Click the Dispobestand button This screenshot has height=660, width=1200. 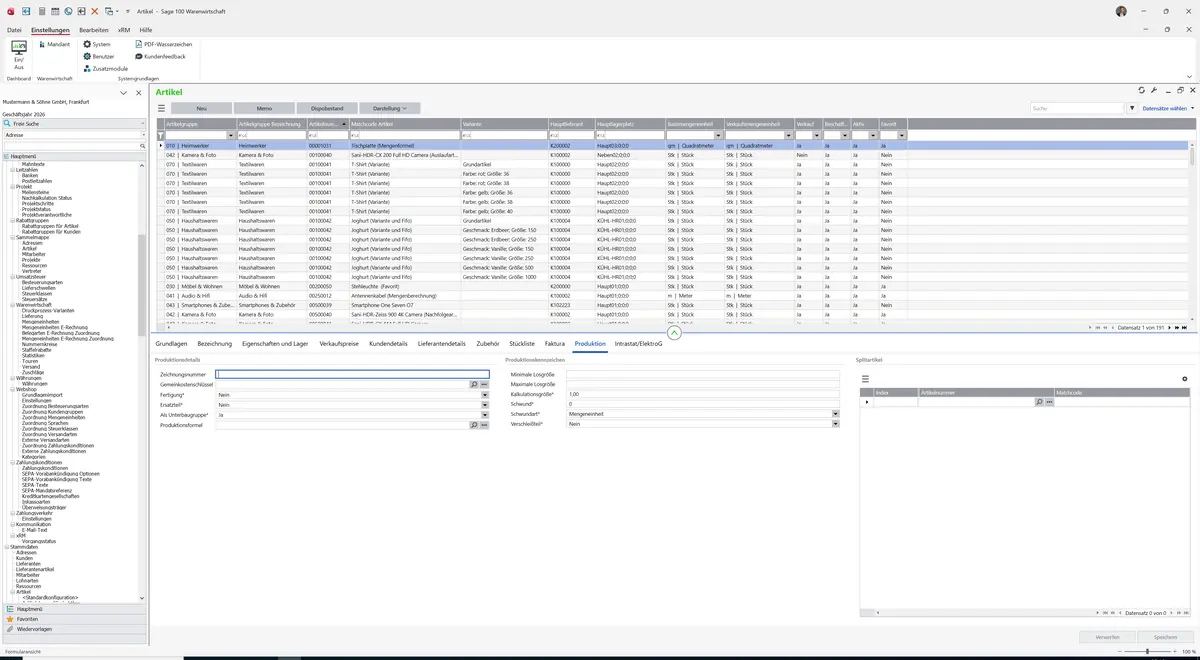click(x=327, y=108)
